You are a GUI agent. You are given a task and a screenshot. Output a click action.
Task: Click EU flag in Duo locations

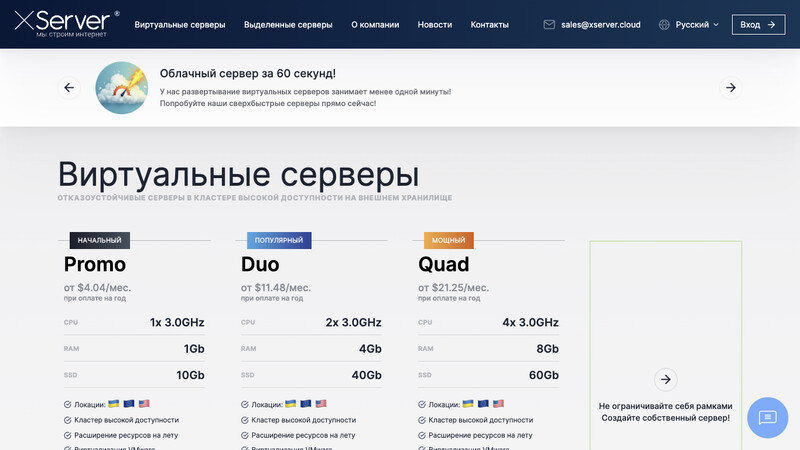(306, 404)
